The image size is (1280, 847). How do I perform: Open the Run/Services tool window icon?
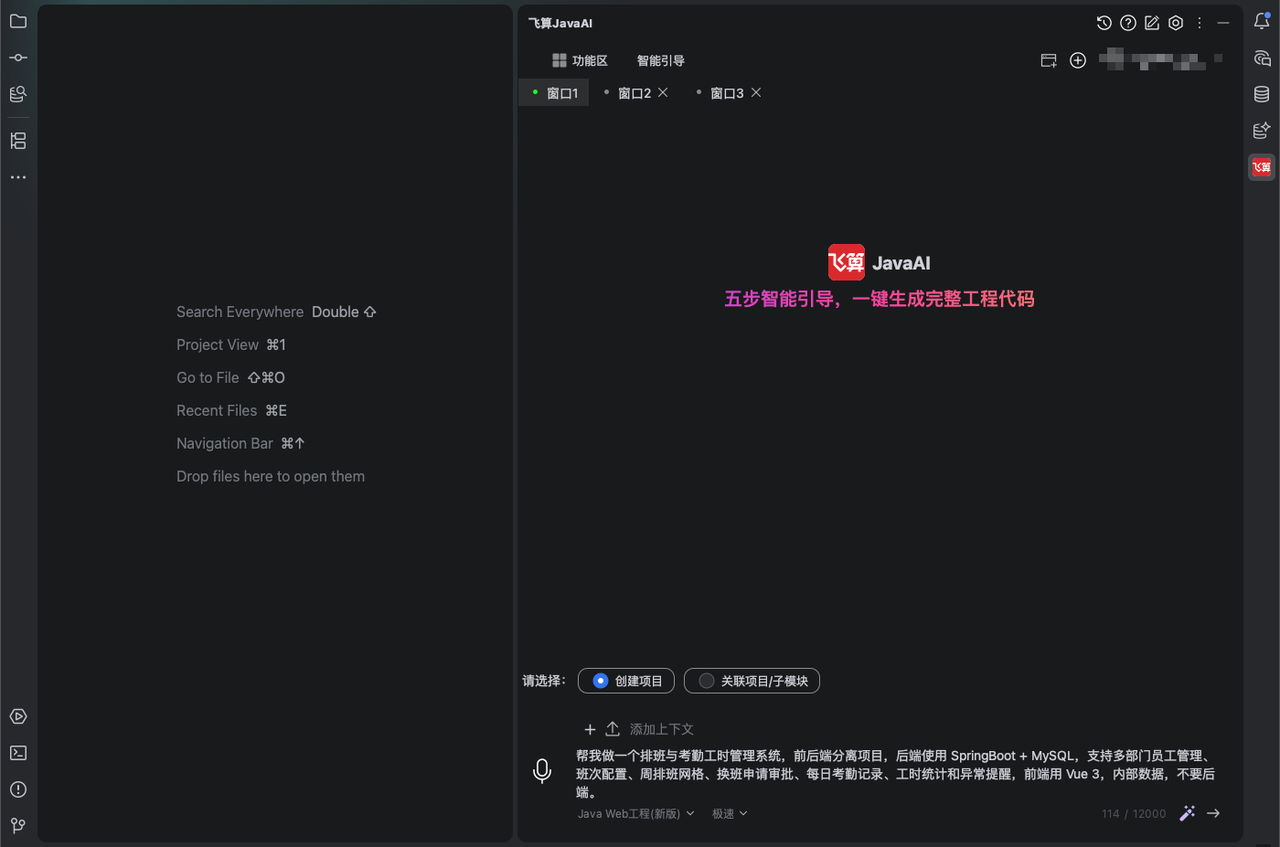coord(18,717)
